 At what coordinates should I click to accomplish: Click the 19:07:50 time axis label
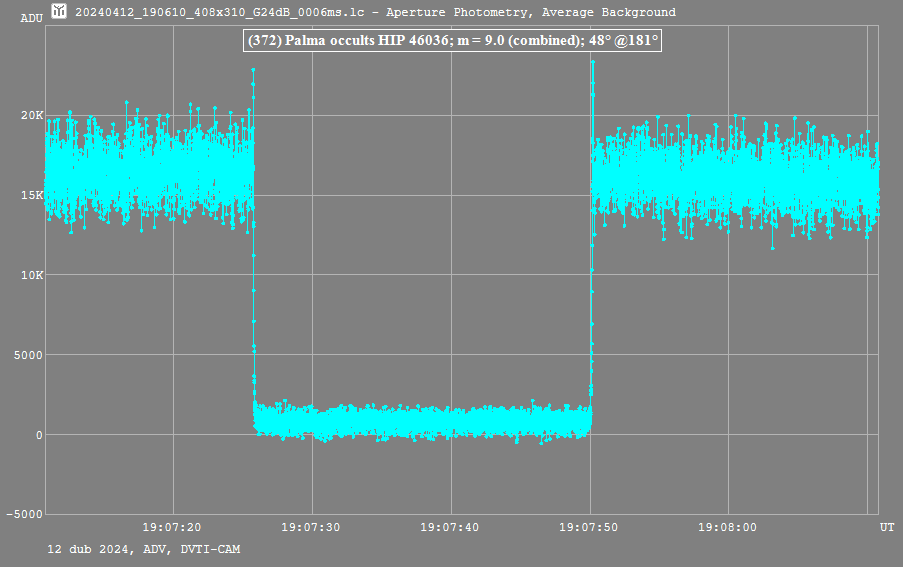point(588,527)
